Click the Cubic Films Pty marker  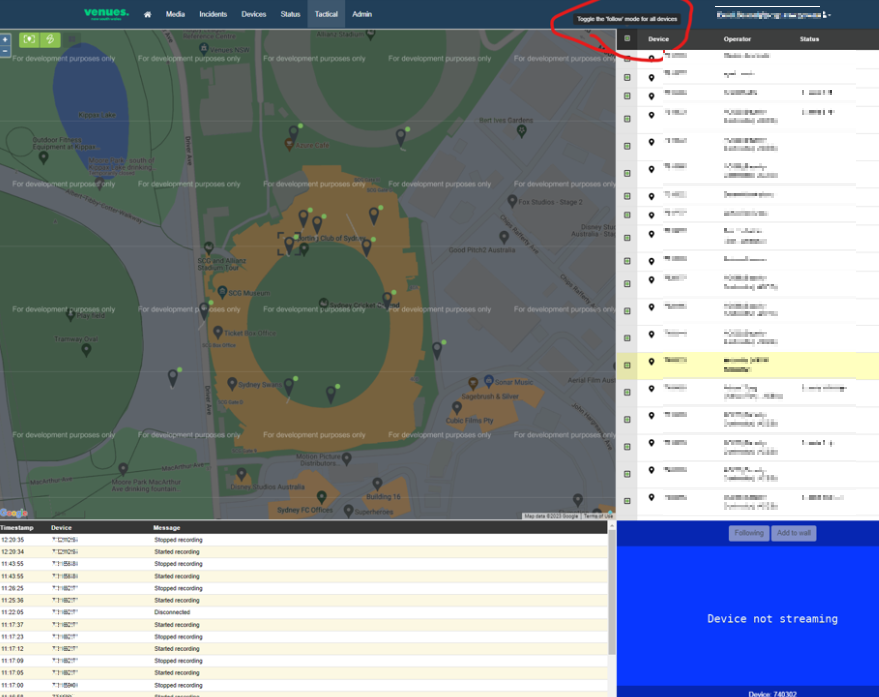click(x=457, y=408)
